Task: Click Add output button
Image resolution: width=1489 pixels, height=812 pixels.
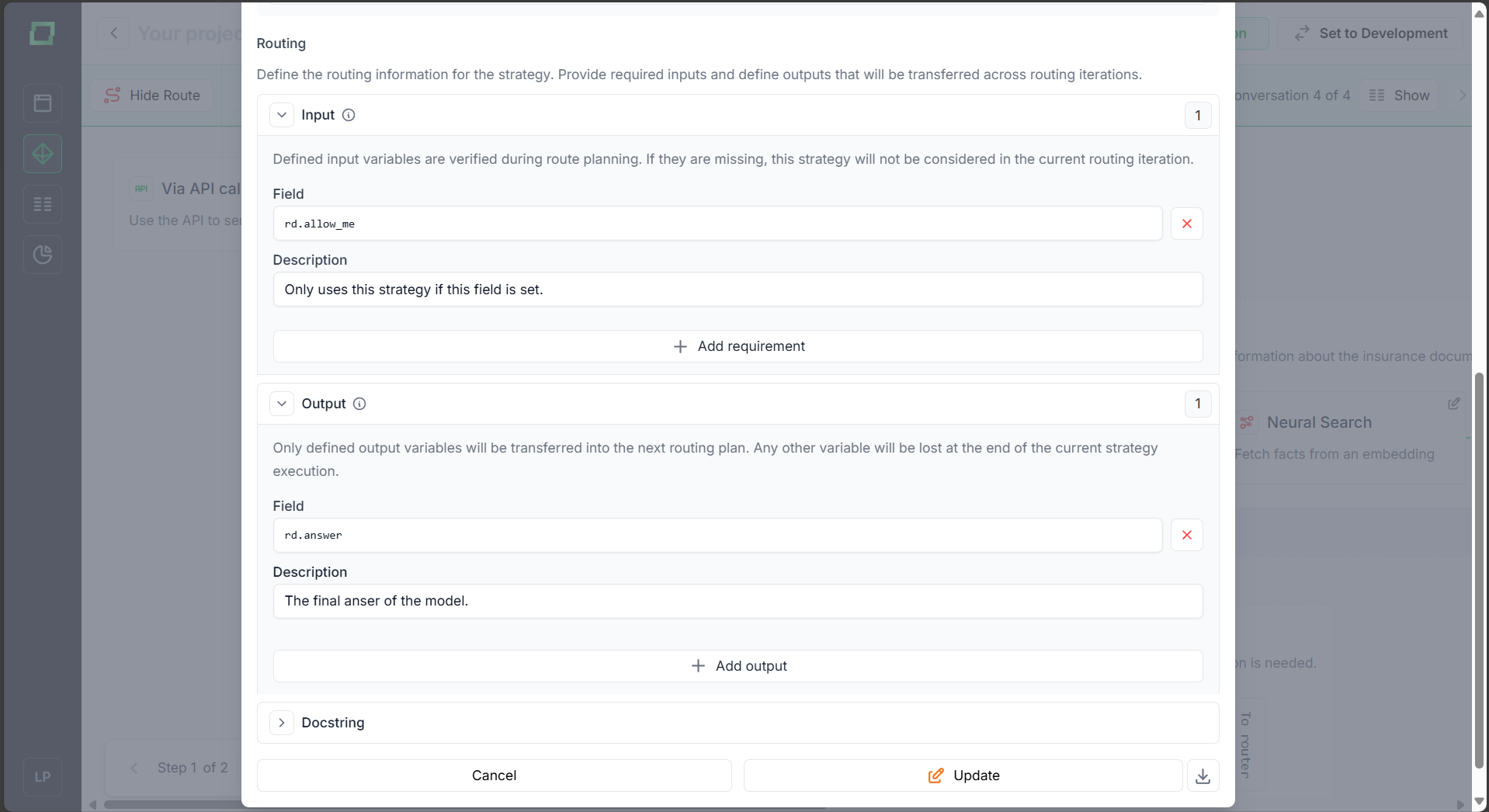Action: click(738, 666)
